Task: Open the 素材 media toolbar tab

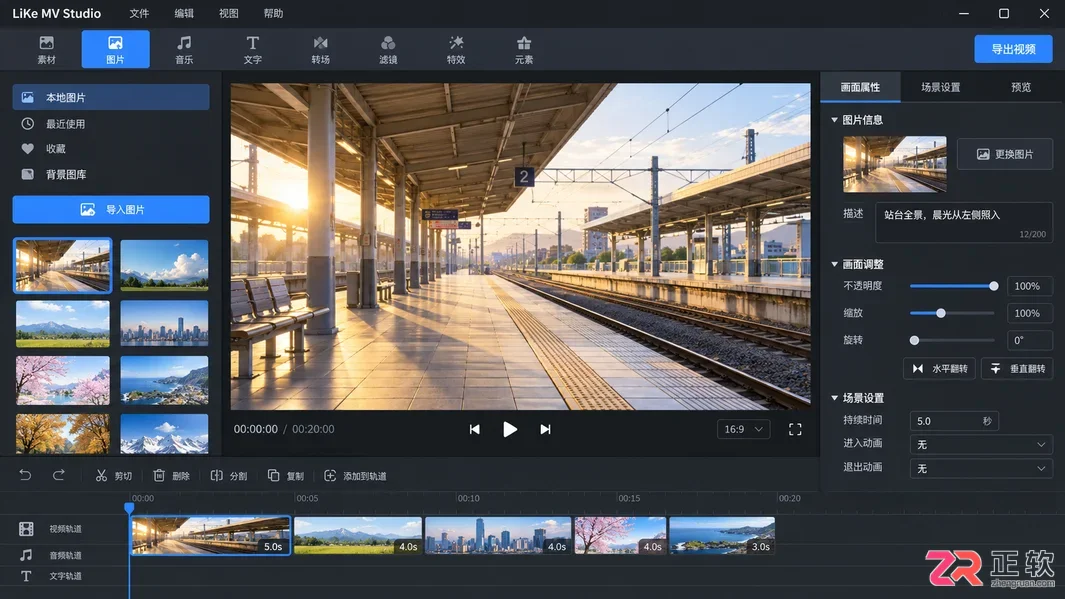Action: [x=47, y=50]
